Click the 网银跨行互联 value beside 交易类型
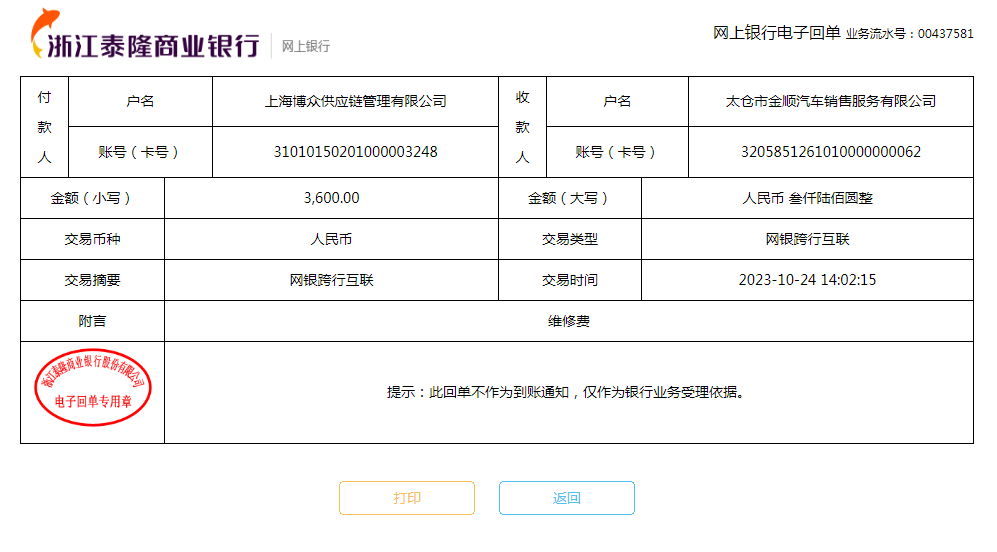This screenshot has height=552, width=997. pos(807,239)
